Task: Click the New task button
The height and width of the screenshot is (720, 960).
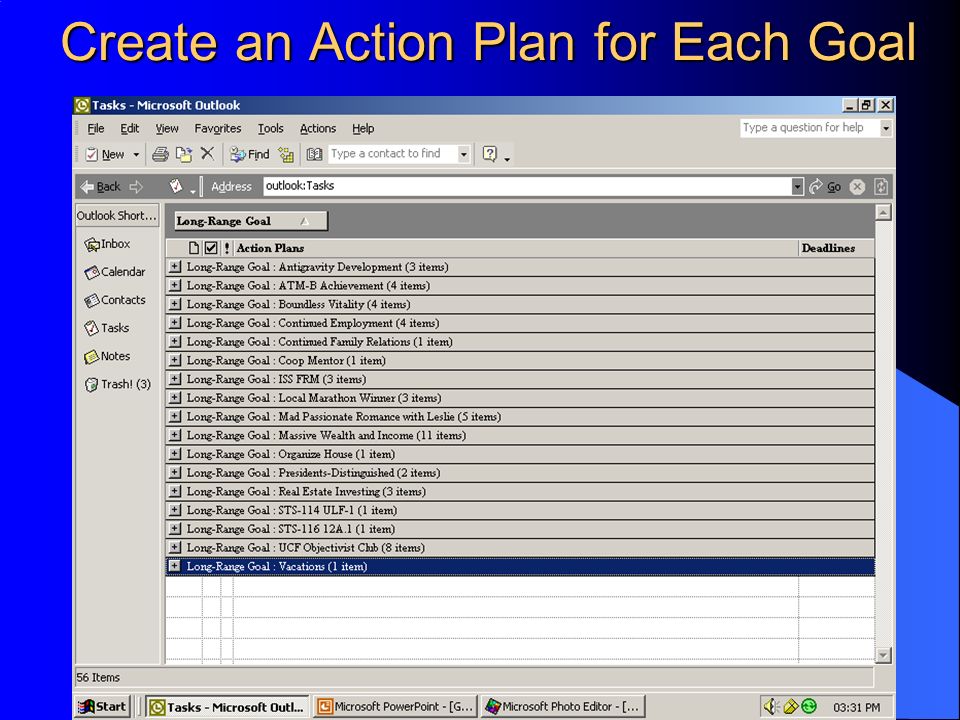Action: [x=104, y=154]
